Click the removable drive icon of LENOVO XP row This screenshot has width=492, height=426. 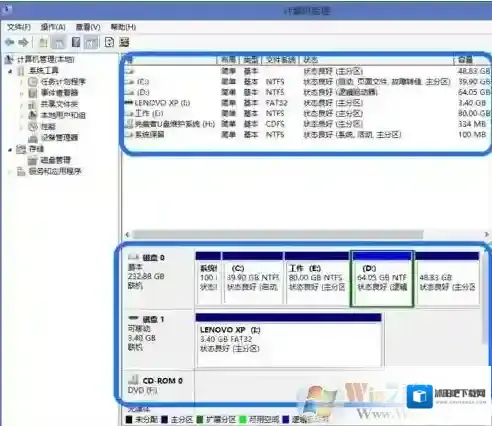129,103
